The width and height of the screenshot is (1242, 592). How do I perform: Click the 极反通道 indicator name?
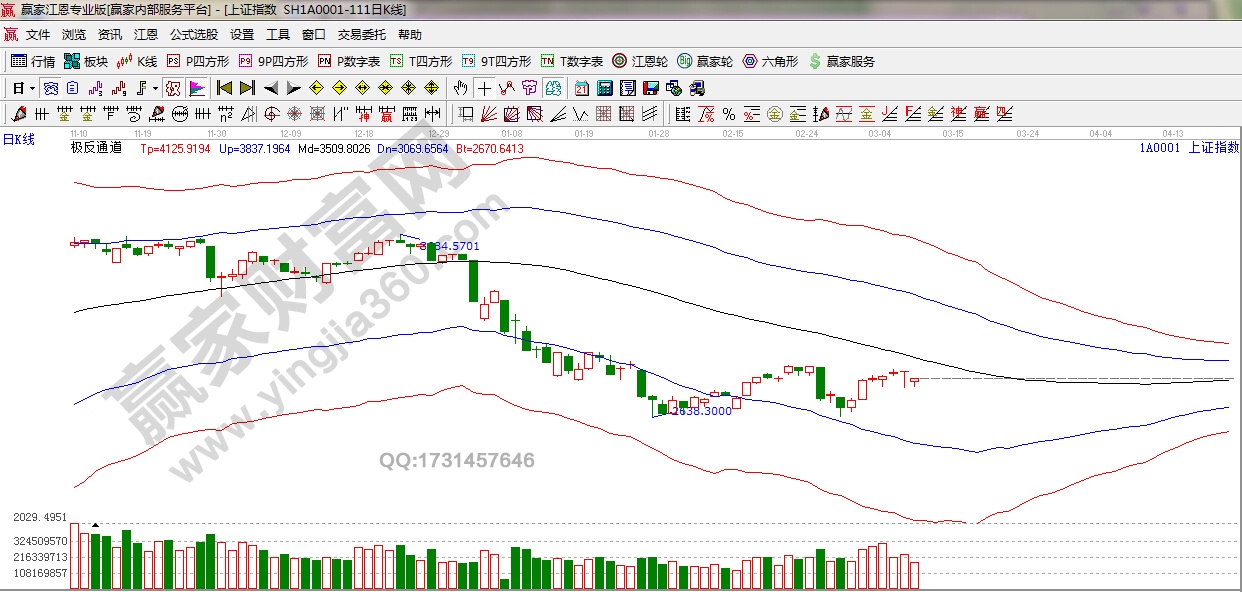tap(96, 148)
